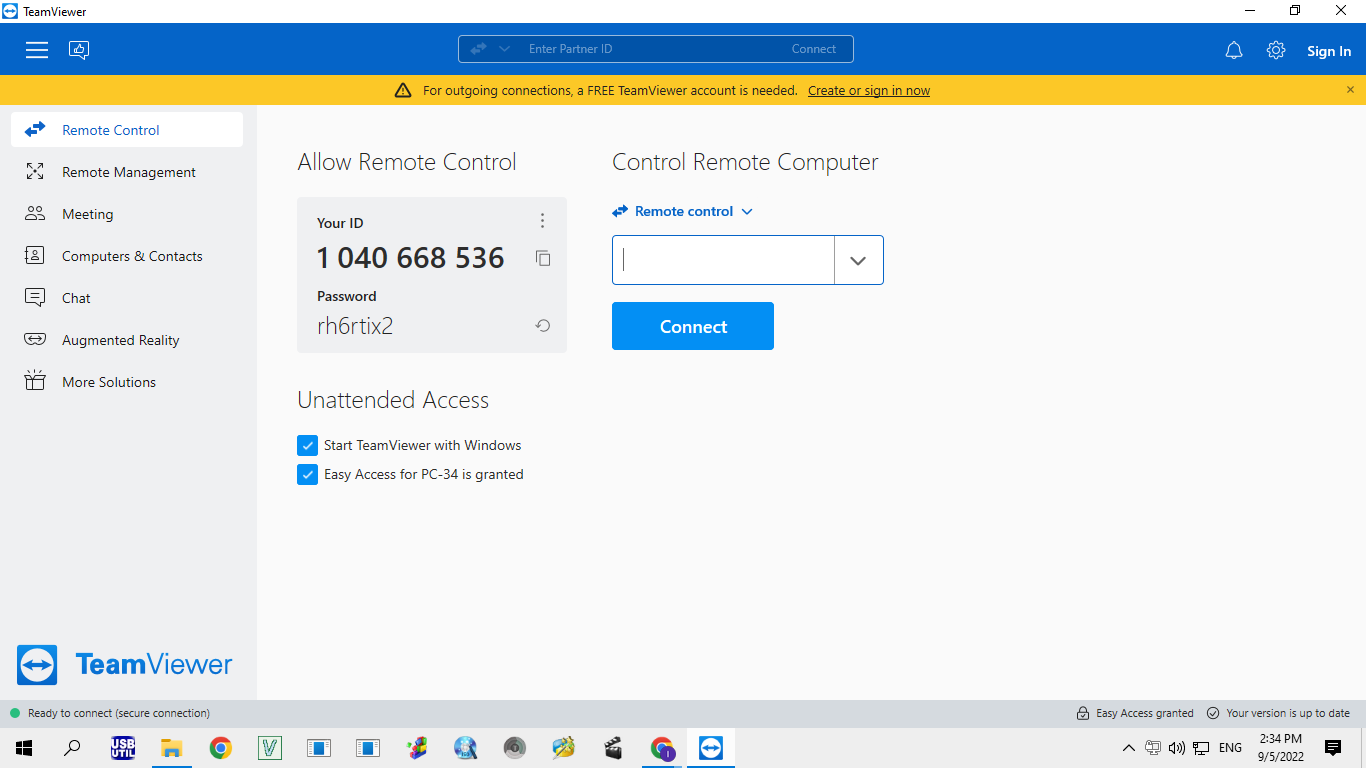Toggle Easy Access for PC-34 checkbox
The height and width of the screenshot is (768, 1366).
tap(308, 475)
